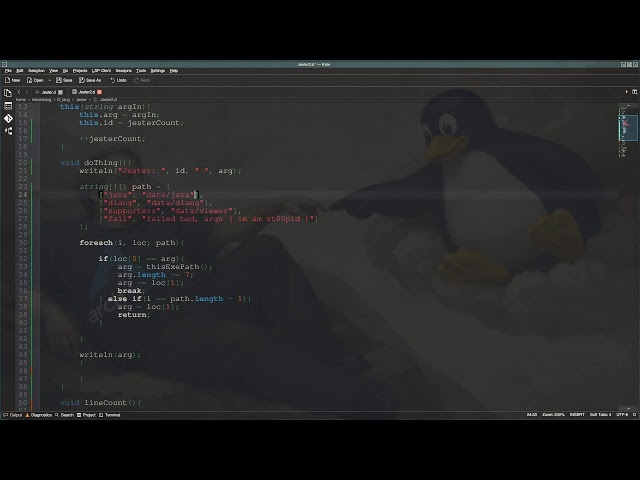
Task: Click the home breadcrumb segment
Action: pyautogui.click(x=20, y=100)
